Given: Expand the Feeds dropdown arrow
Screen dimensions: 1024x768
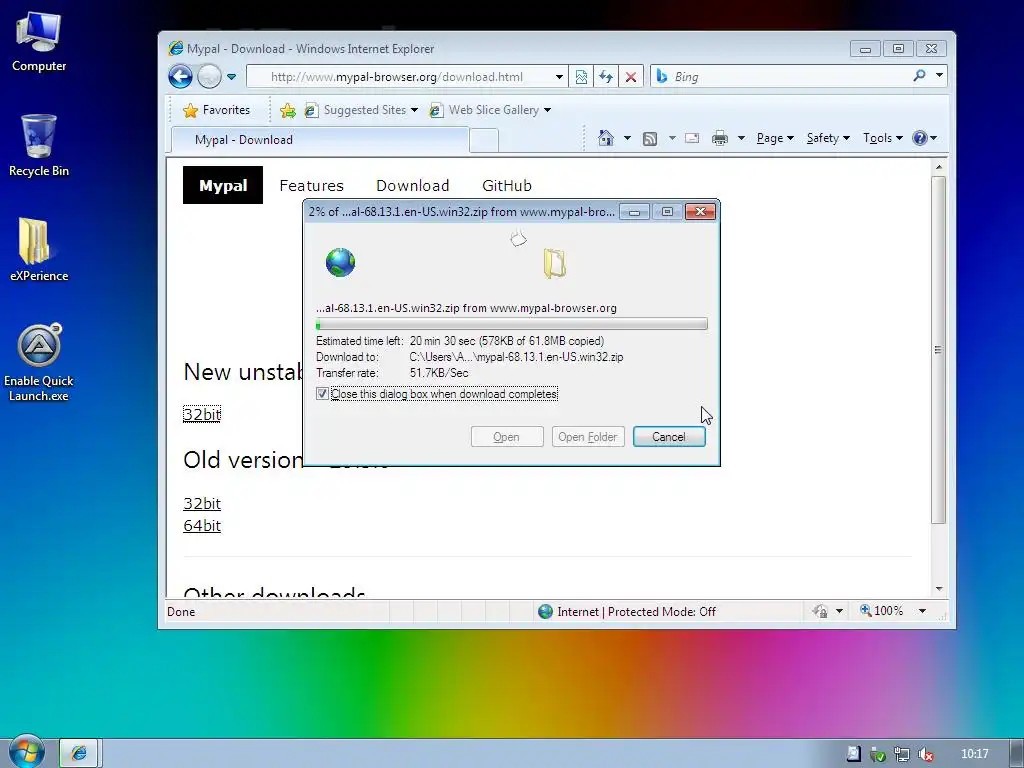Looking at the screenshot, I should 671,138.
